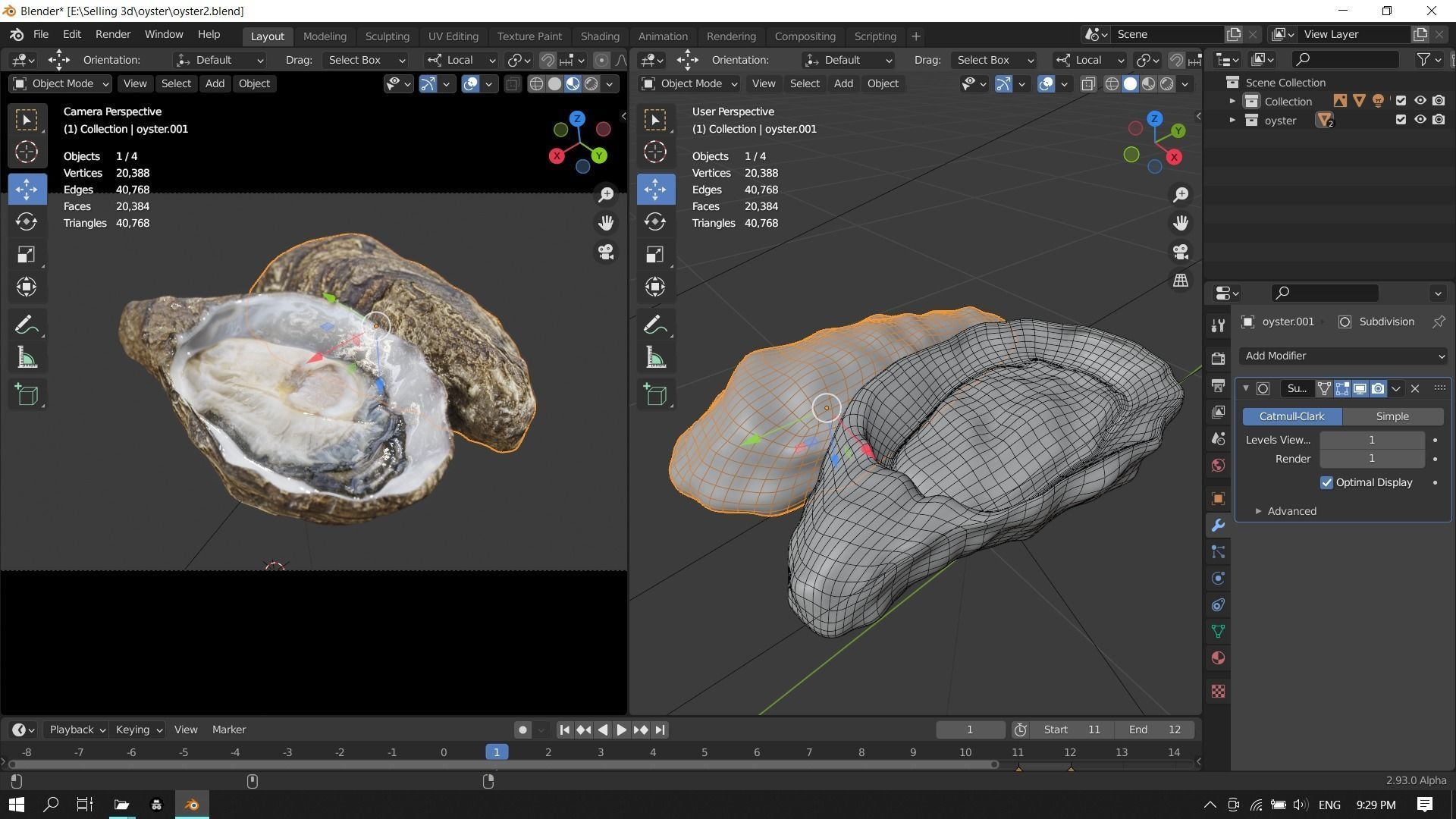
Task: Open the Object Constraints properties tab
Action: click(x=1218, y=605)
